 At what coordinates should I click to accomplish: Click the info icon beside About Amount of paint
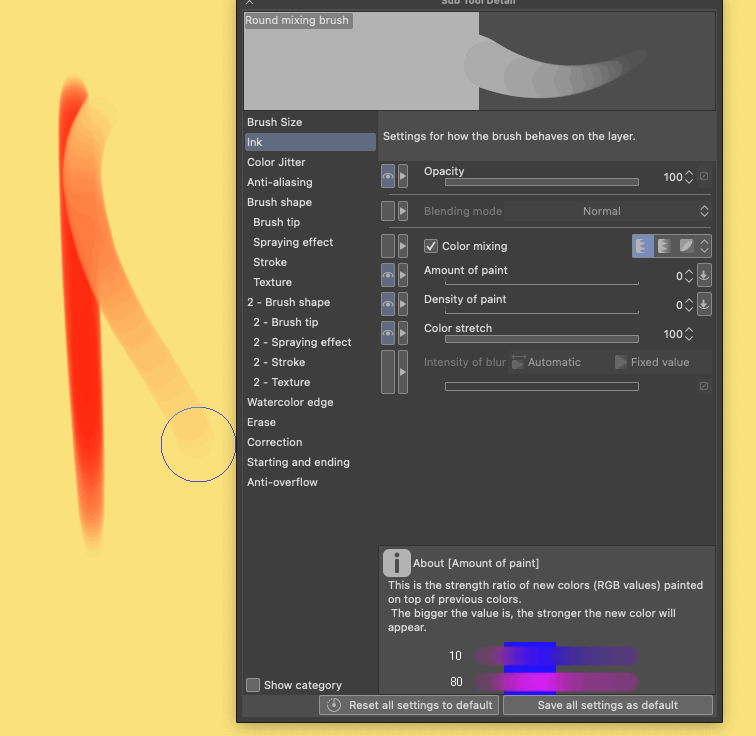pyautogui.click(x=396, y=562)
